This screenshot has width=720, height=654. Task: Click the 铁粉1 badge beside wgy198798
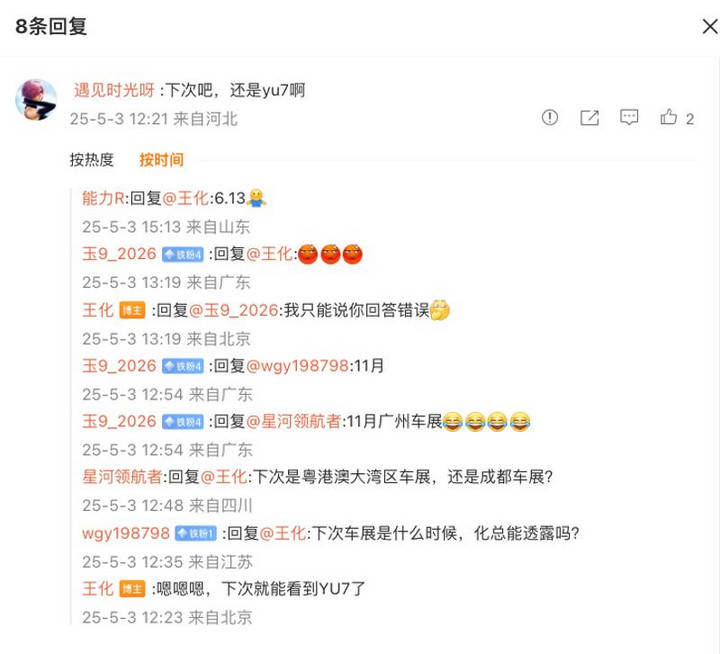(x=196, y=533)
